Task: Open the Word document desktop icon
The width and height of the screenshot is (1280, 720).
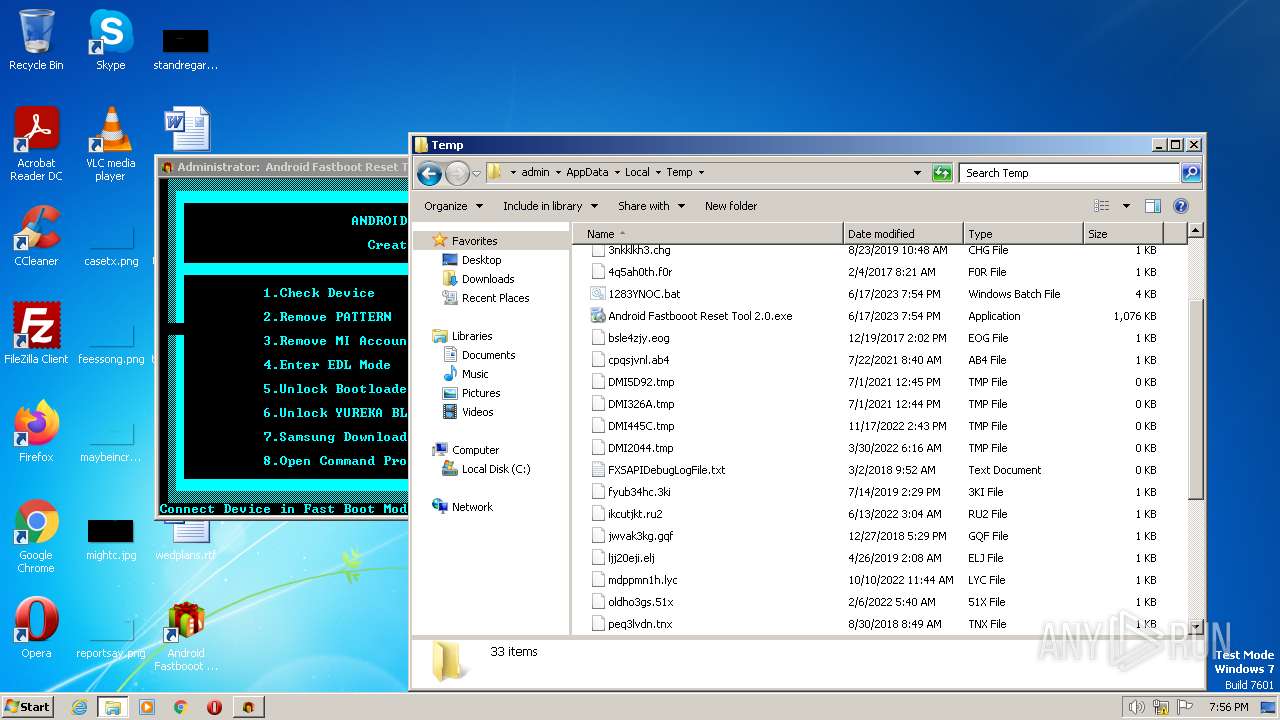Action: (186, 130)
